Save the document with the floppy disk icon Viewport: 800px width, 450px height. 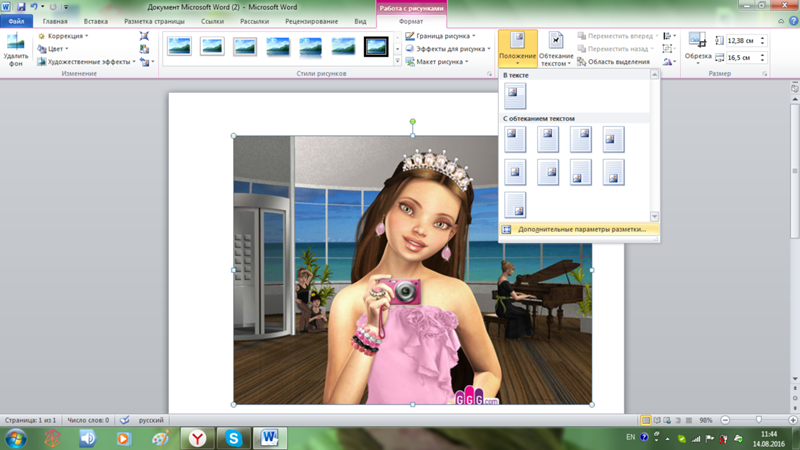pyautogui.click(x=21, y=7)
